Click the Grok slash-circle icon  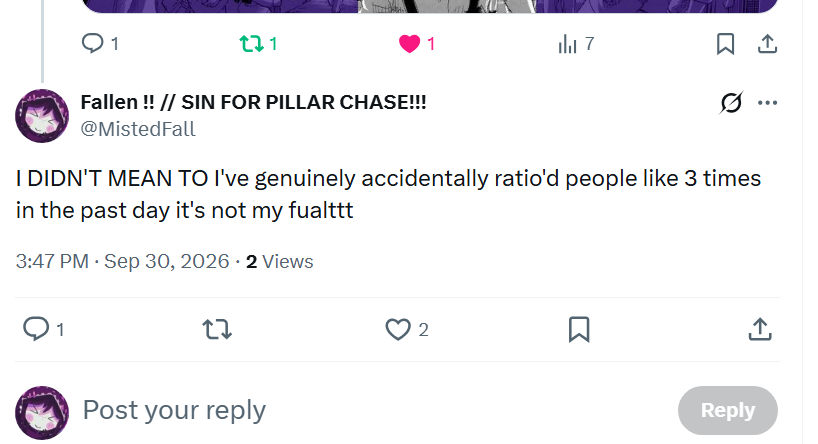pos(731,102)
